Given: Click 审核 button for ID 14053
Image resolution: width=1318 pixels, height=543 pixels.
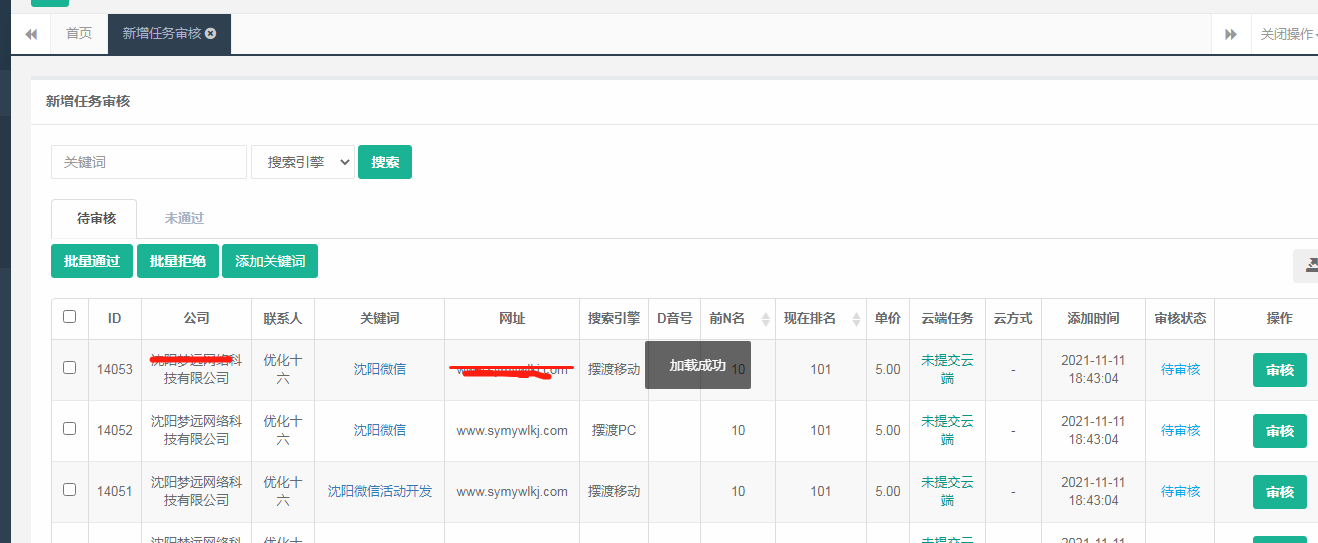Looking at the screenshot, I should pyautogui.click(x=1280, y=370).
